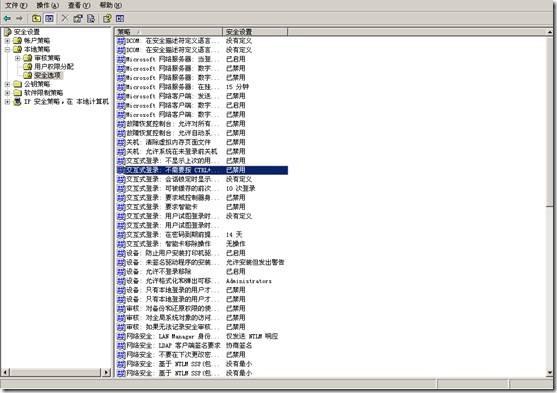Open the 文件(F) menu
This screenshot has height=393, width=557.
click(x=16, y=5)
